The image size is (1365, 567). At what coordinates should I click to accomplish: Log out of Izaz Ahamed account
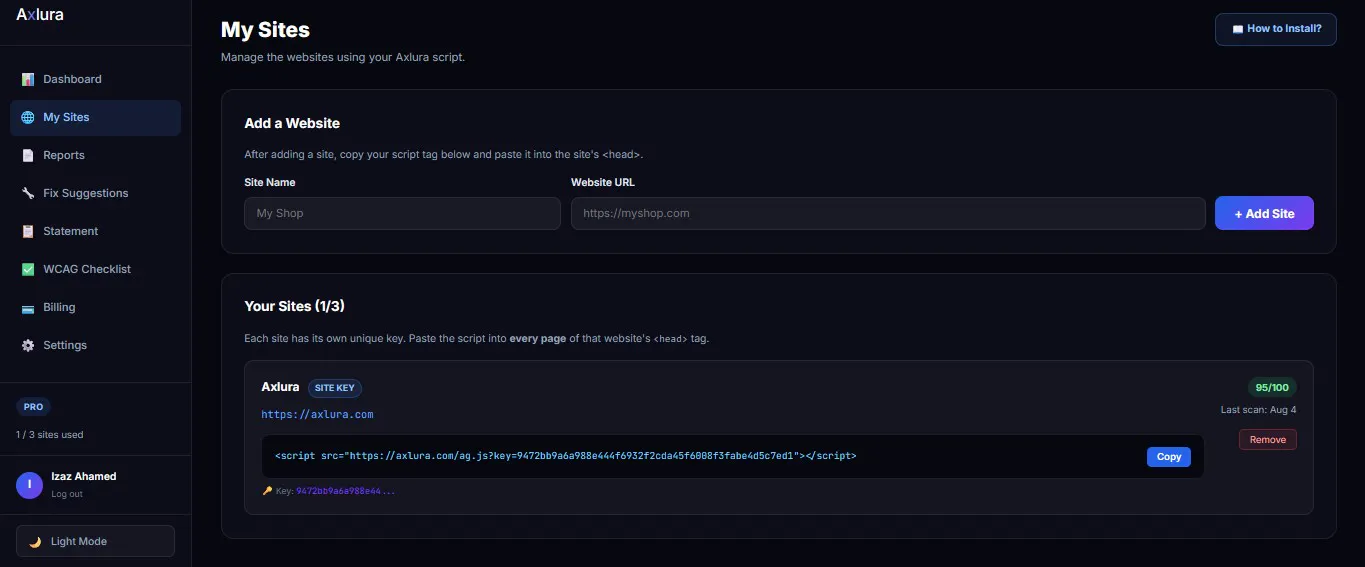coord(67,494)
